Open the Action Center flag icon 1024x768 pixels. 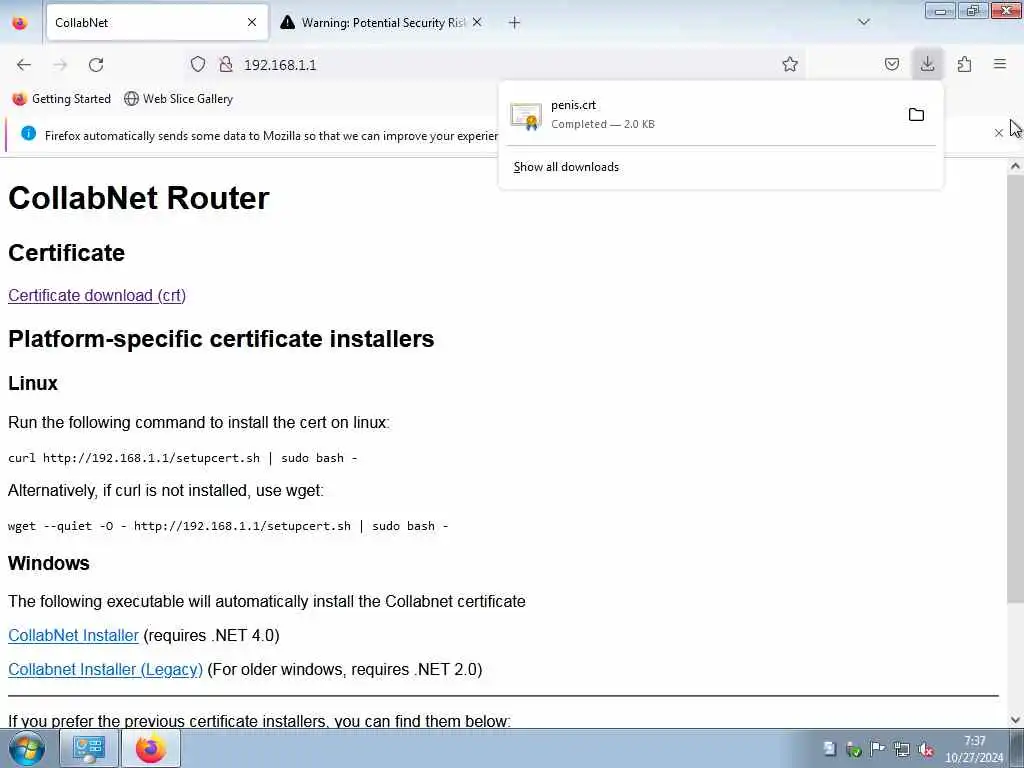(x=878, y=749)
